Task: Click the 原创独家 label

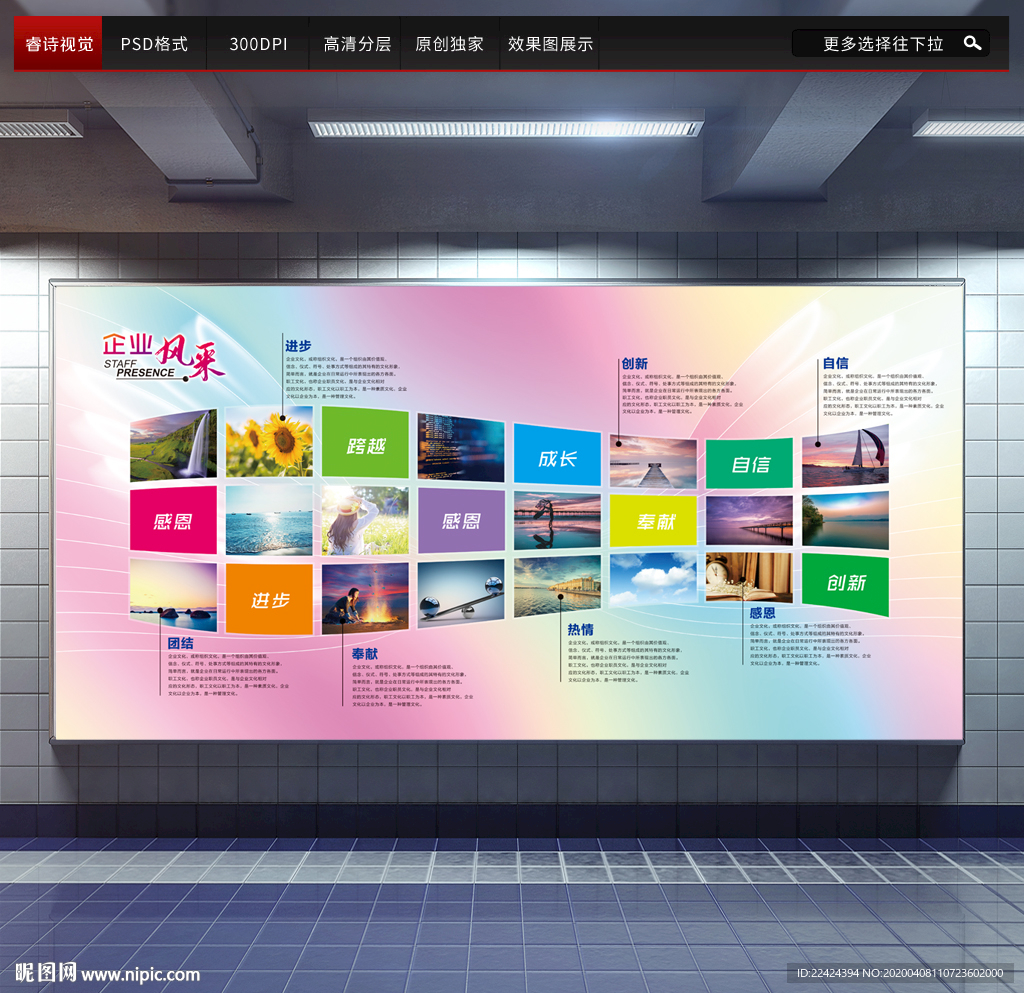Action: (448, 43)
